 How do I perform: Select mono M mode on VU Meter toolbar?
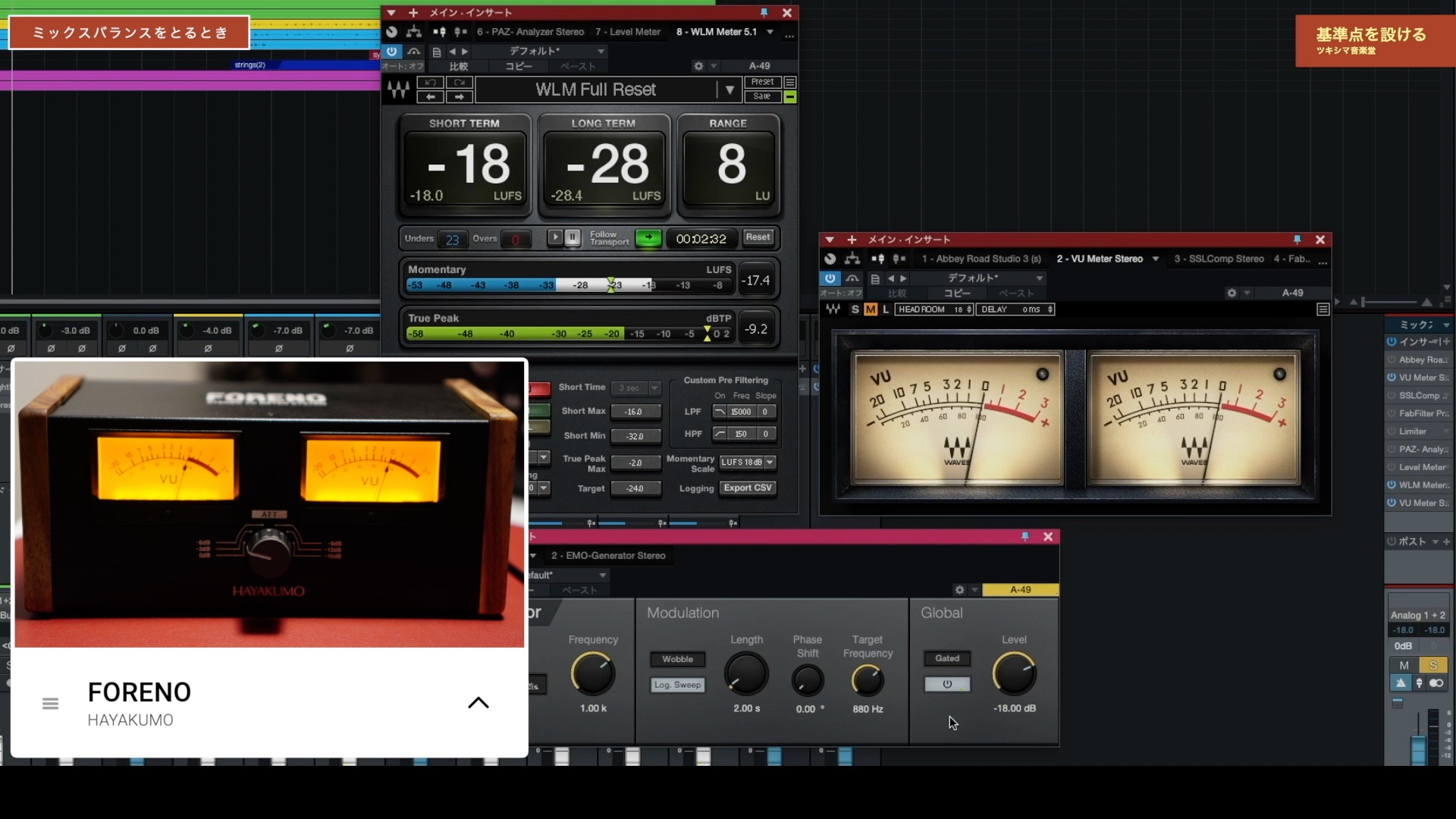pyautogui.click(x=870, y=309)
